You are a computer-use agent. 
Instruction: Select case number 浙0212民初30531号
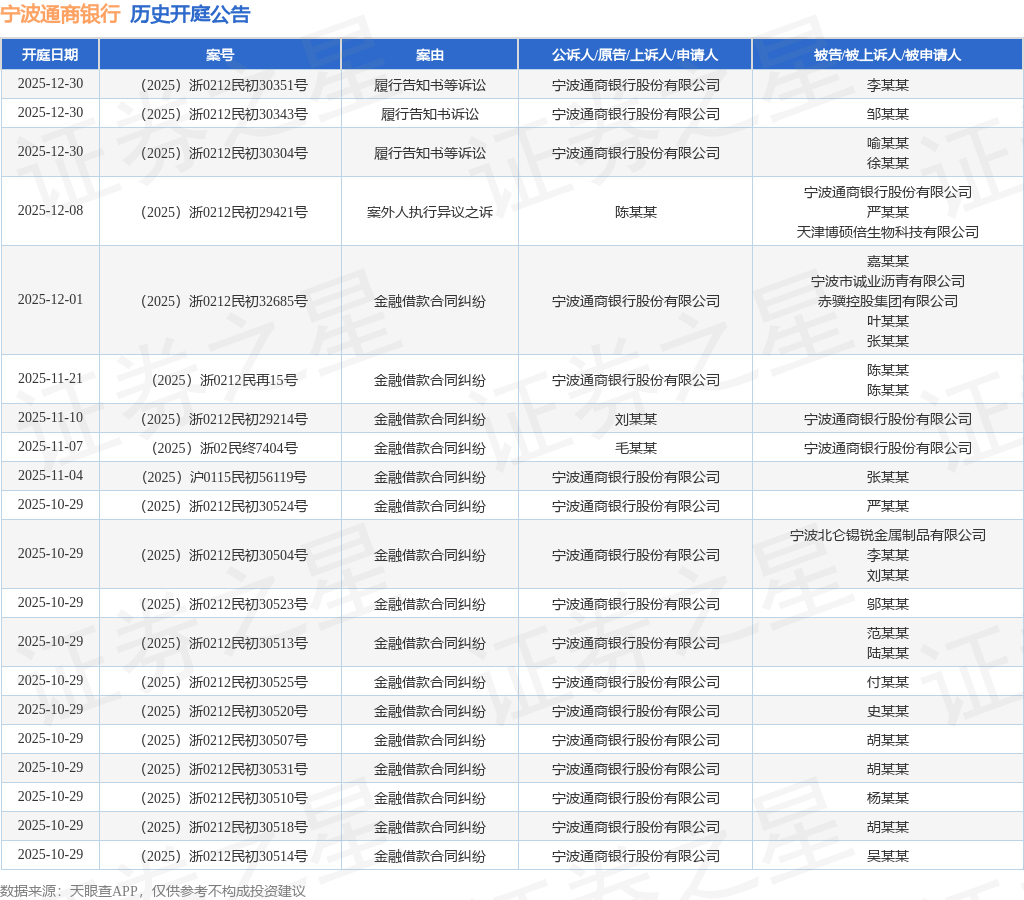(224, 769)
